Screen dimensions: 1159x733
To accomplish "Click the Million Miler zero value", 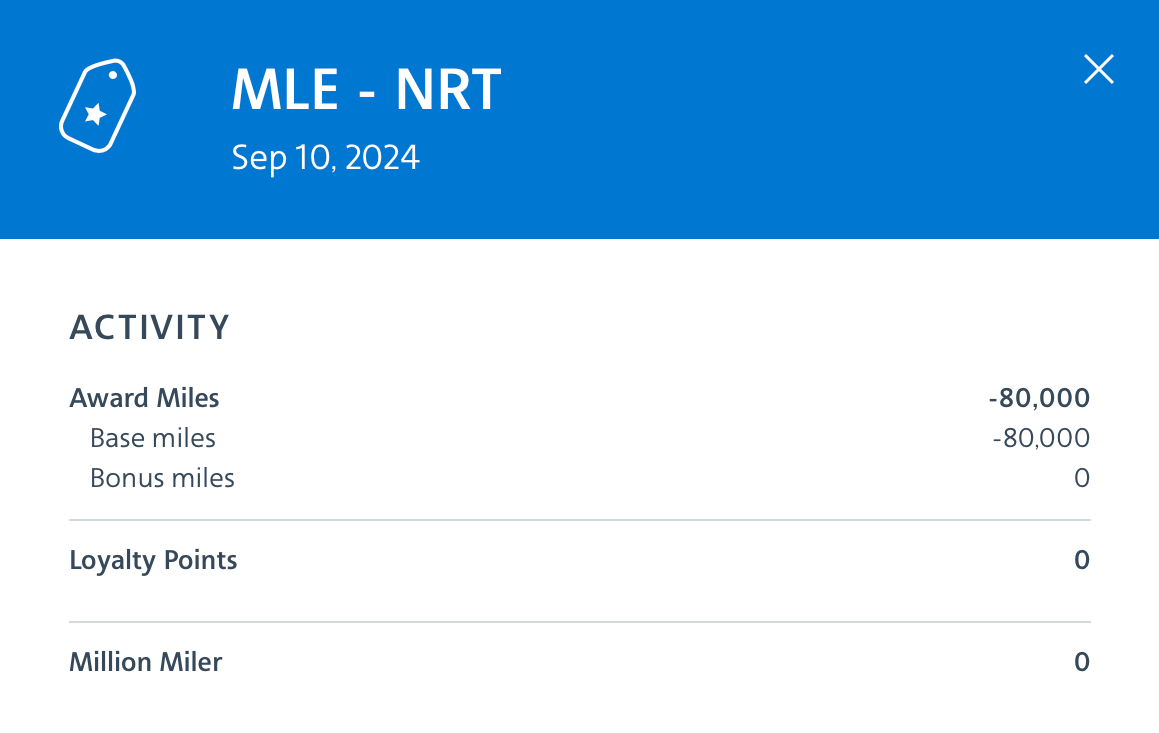I will pyautogui.click(x=1081, y=661).
